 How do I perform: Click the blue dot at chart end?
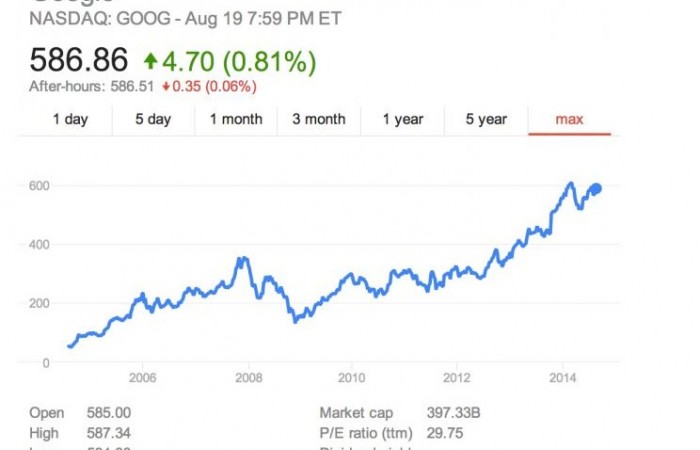[596, 189]
